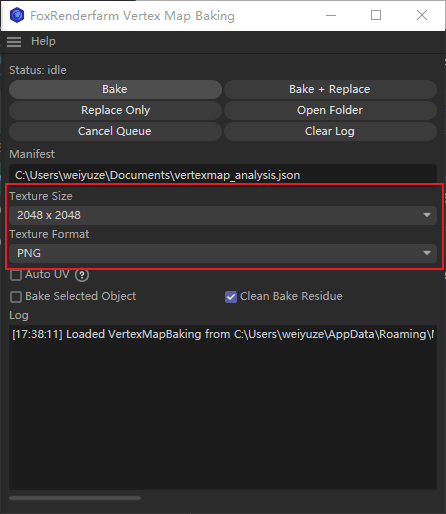
Task: Cancel Queue button click
Action: [115, 131]
